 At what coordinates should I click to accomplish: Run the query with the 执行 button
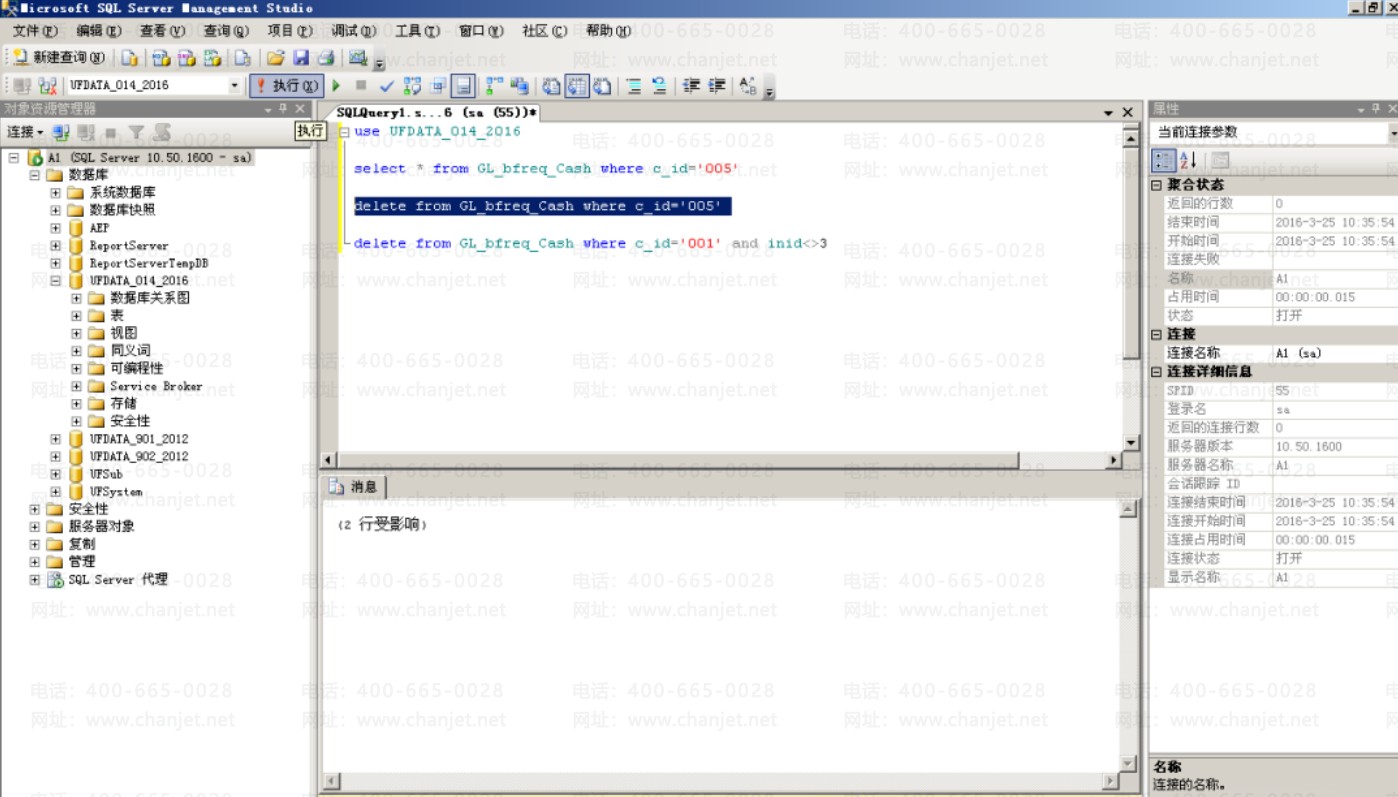287,86
